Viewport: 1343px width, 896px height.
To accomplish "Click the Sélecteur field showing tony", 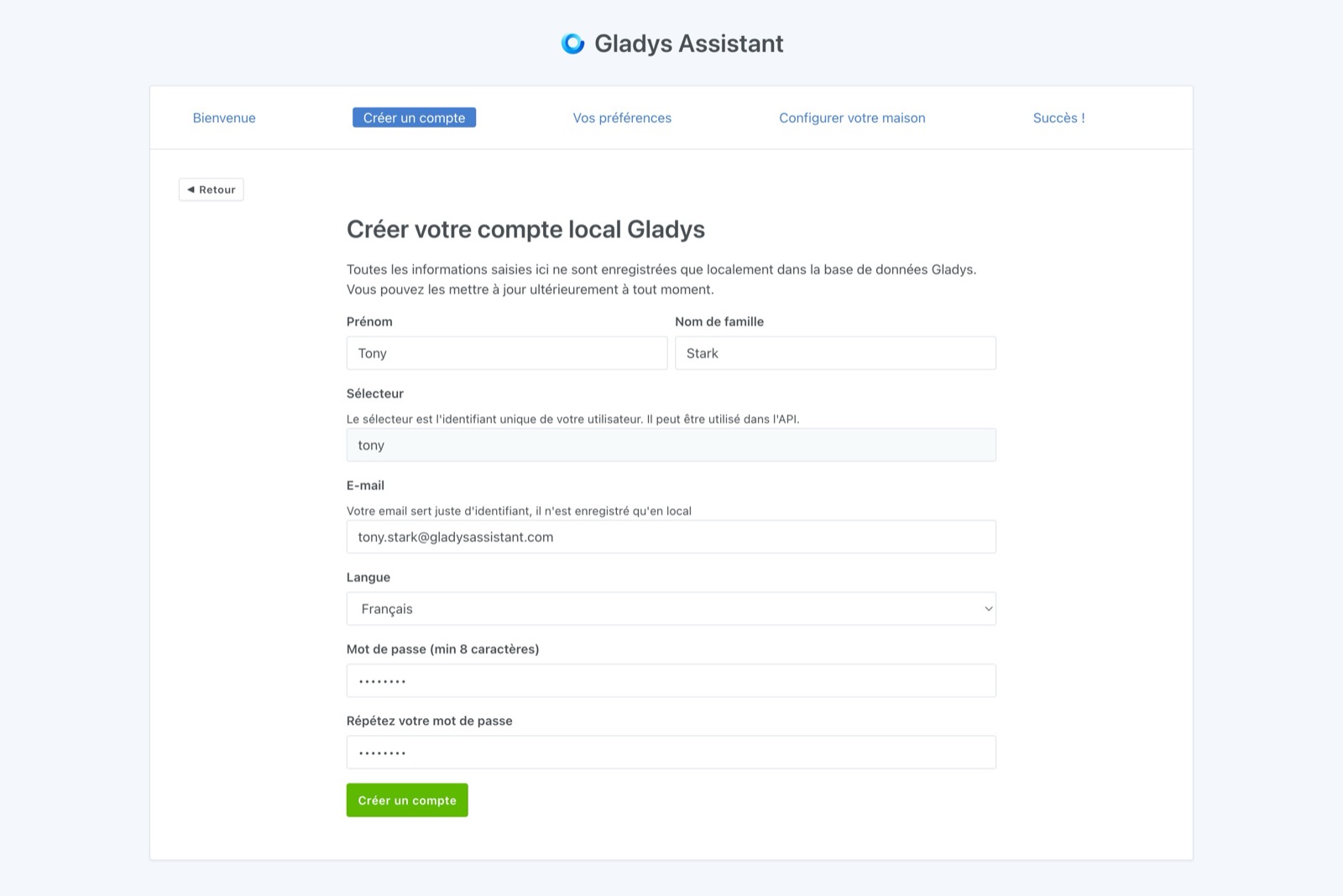I will [x=671, y=445].
